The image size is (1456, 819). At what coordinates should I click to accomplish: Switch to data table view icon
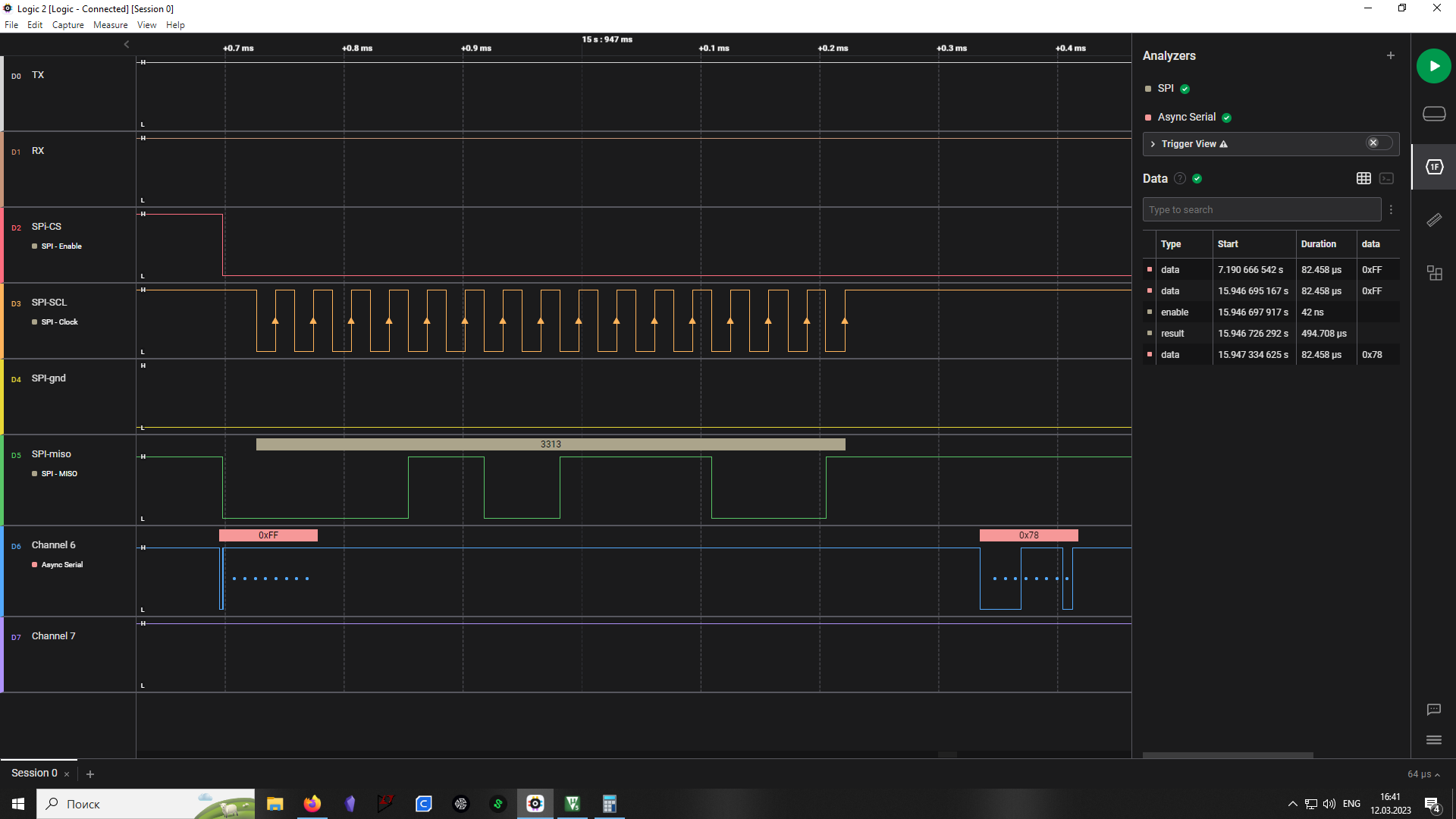point(1363,178)
